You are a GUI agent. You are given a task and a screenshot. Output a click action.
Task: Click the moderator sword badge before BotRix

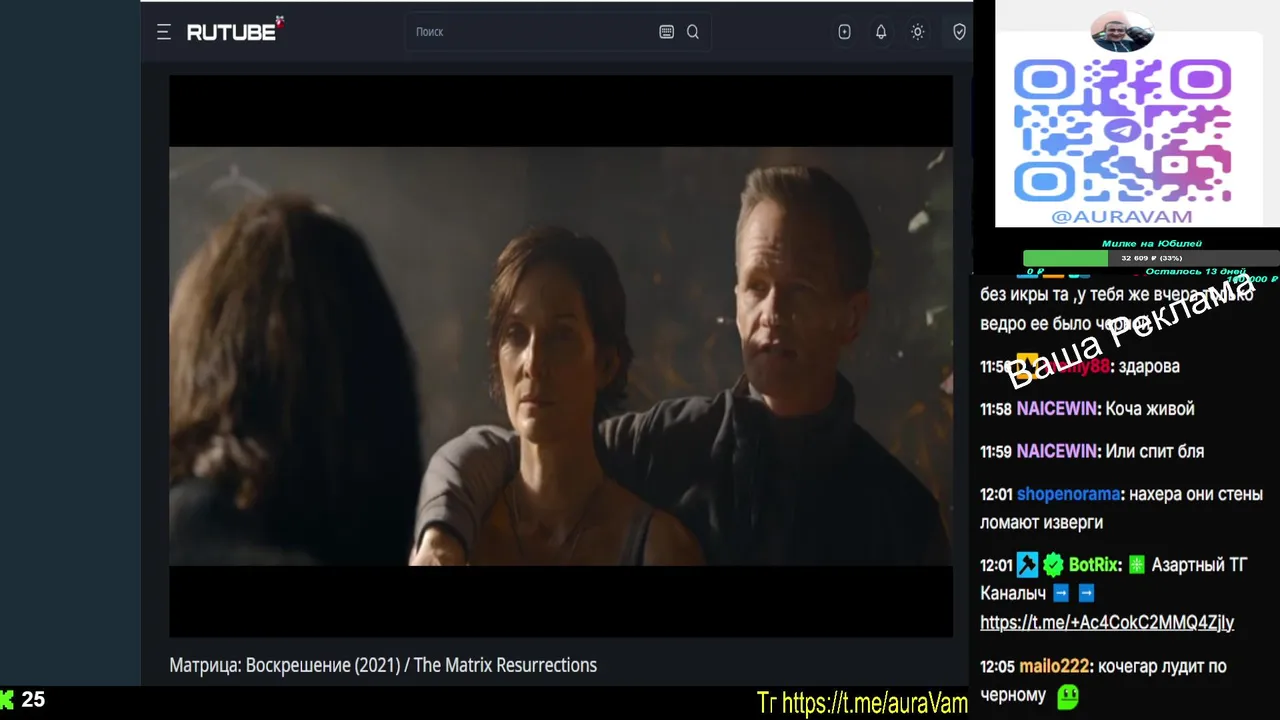1028,566
